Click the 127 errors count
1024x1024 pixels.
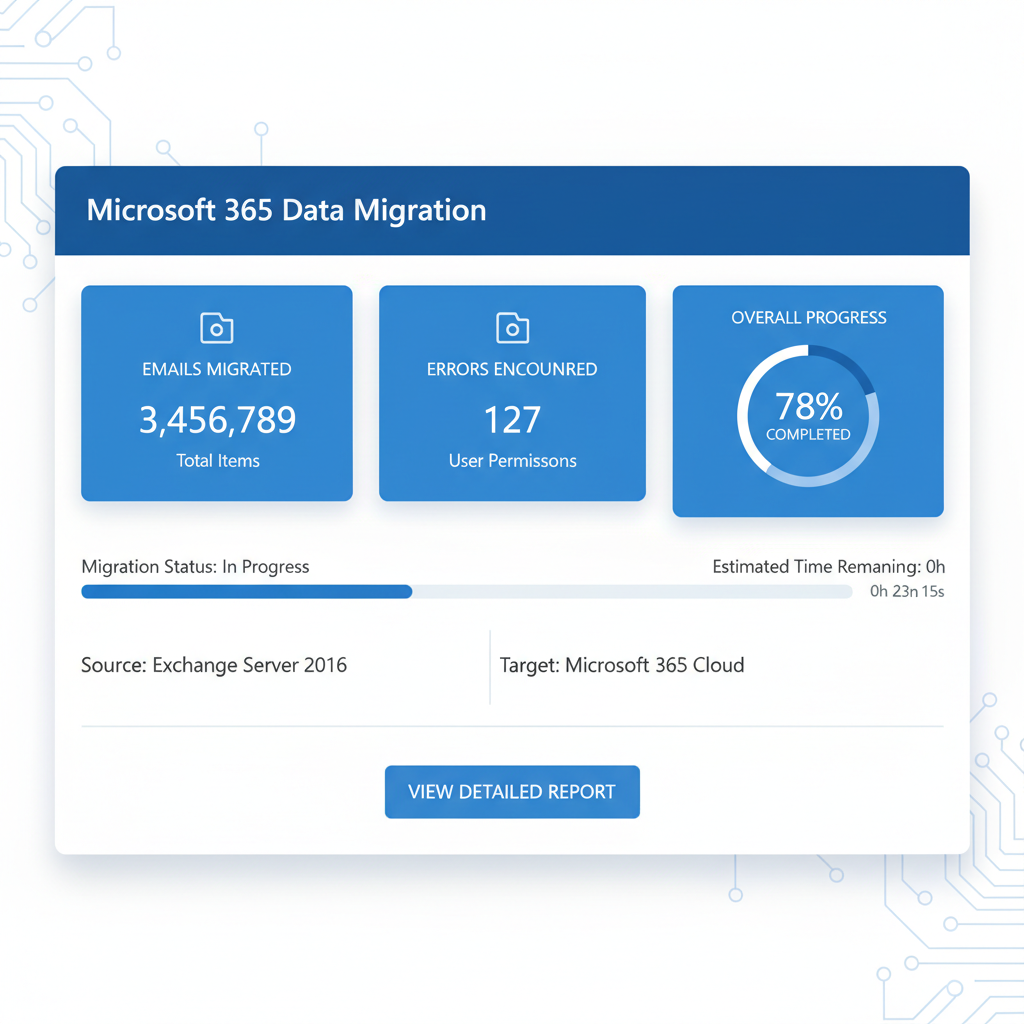pyautogui.click(x=513, y=419)
